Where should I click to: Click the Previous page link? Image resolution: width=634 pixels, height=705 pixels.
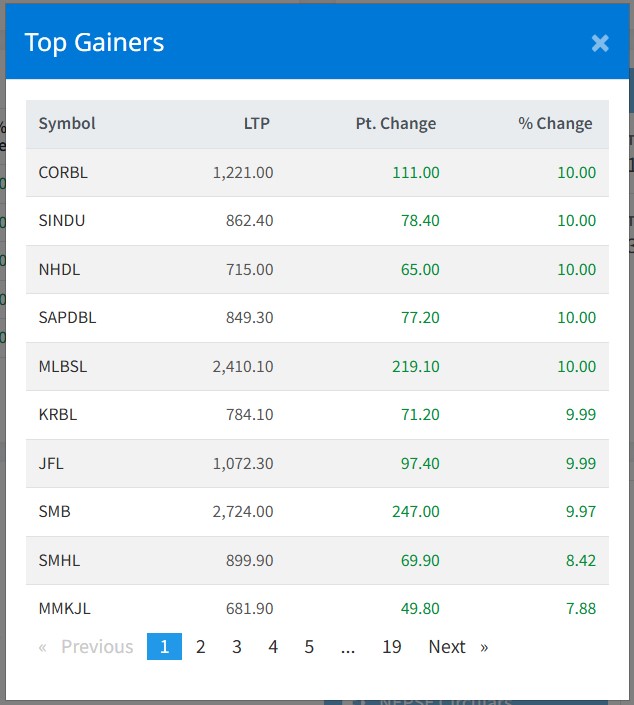[x=86, y=647]
